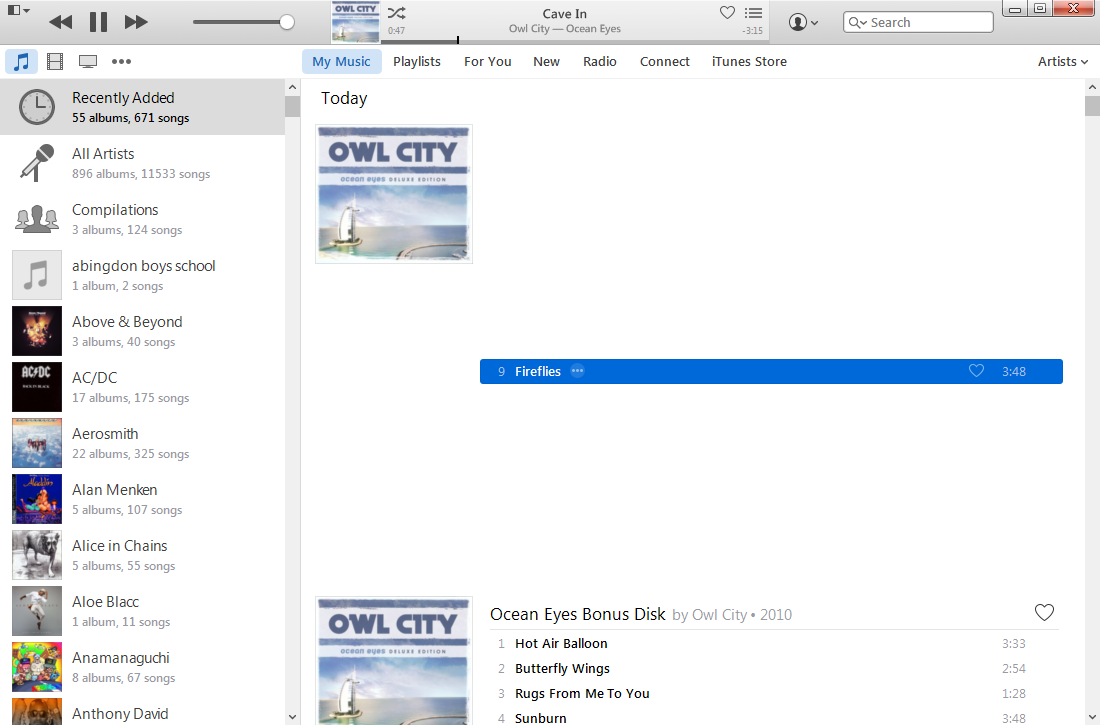
Task: Click the Owl City cover under Today
Action: pyautogui.click(x=394, y=194)
